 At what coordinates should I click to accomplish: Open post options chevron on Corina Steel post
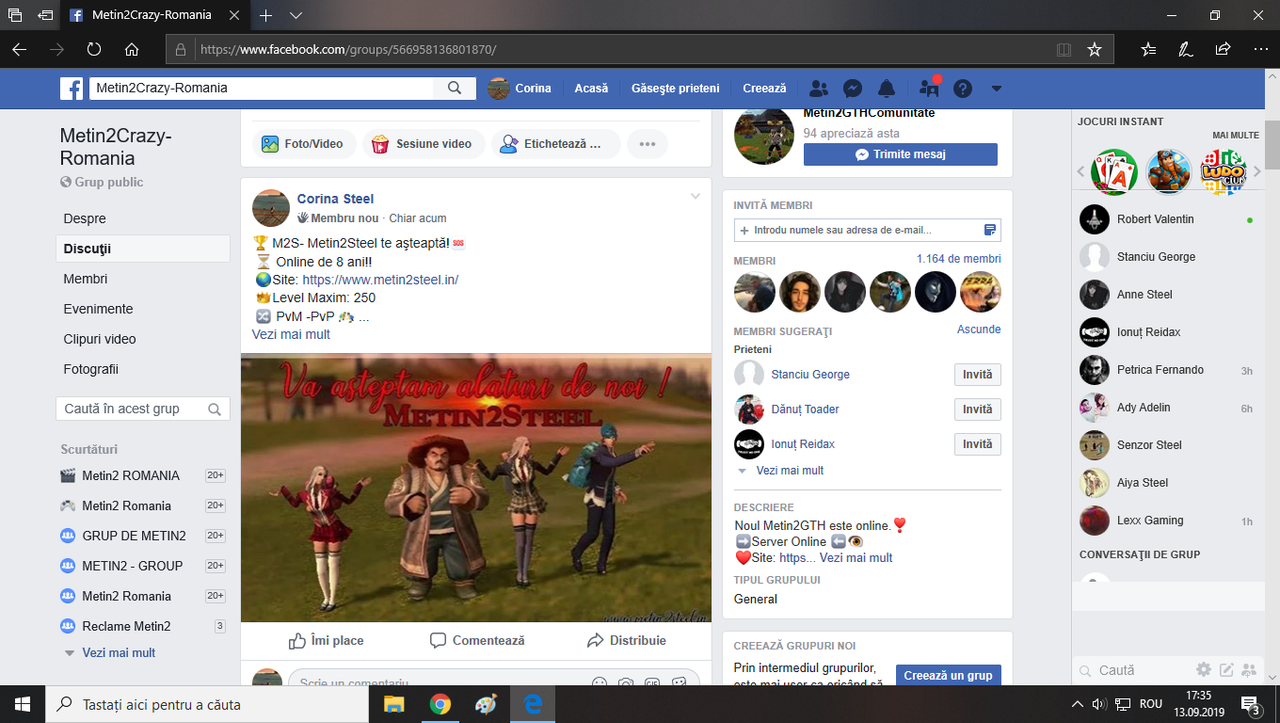pyautogui.click(x=696, y=197)
